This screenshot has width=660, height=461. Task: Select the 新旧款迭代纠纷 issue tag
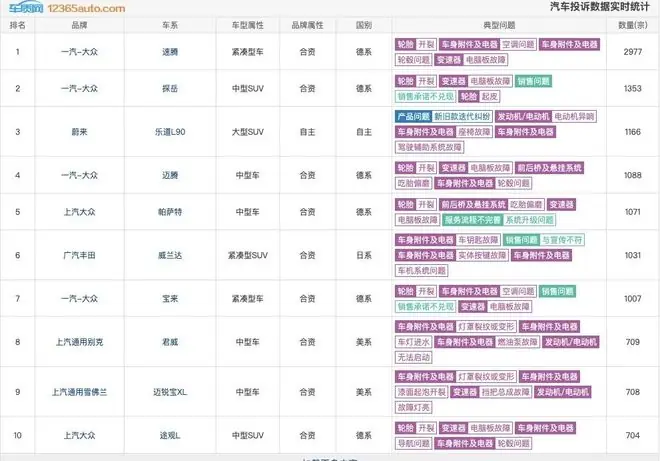click(462, 117)
